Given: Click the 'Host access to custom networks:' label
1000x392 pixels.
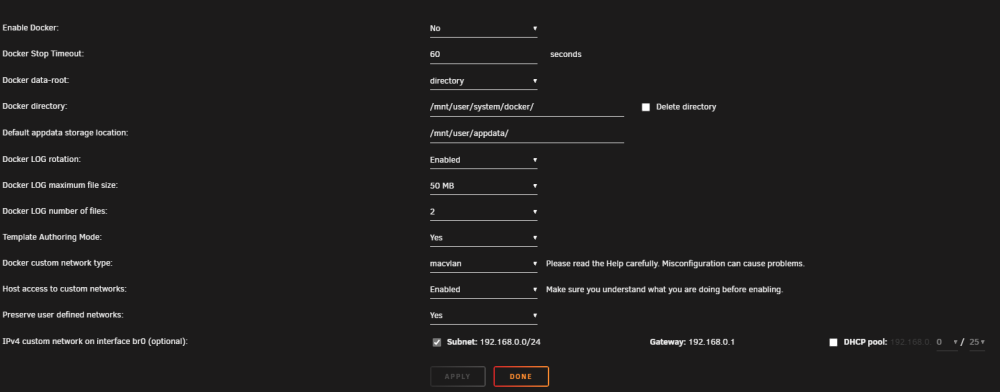Looking at the screenshot, I should (x=64, y=289).
